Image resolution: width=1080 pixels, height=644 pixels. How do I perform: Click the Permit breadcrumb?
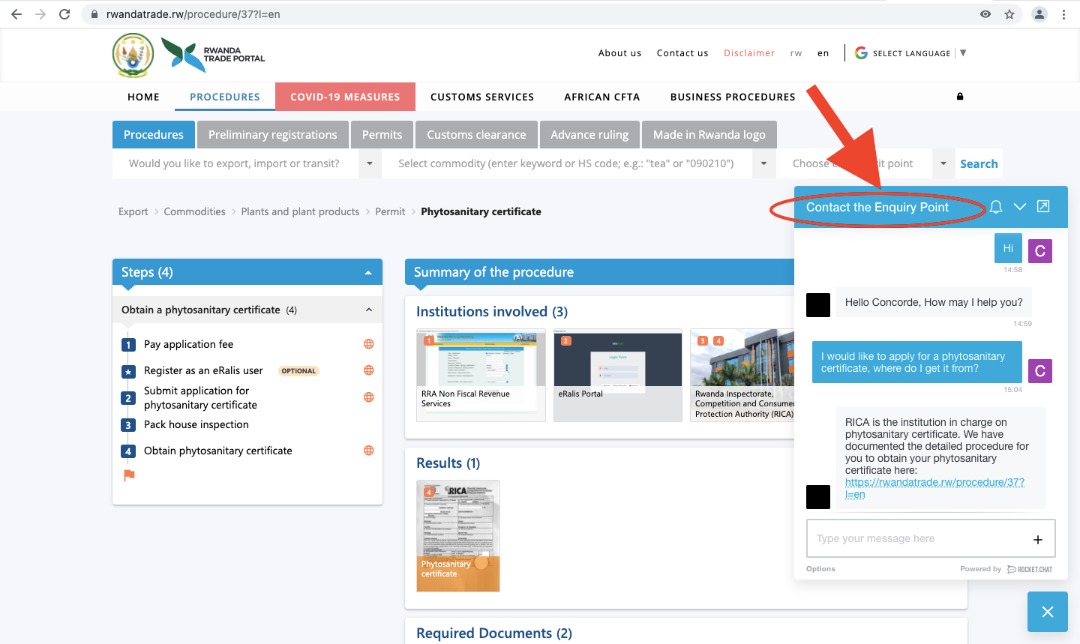[390, 211]
